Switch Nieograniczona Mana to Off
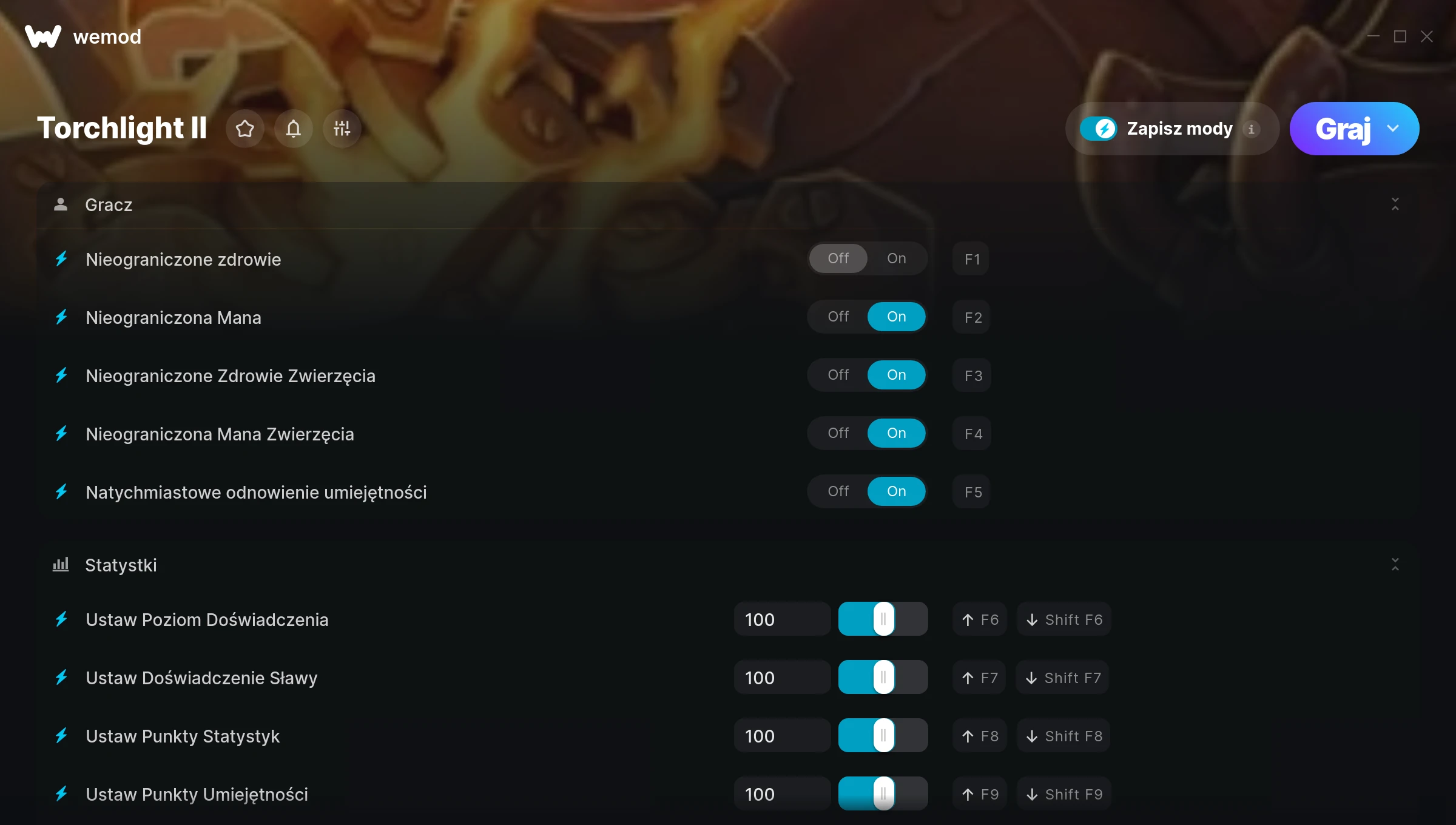The image size is (1456, 825). (x=838, y=317)
